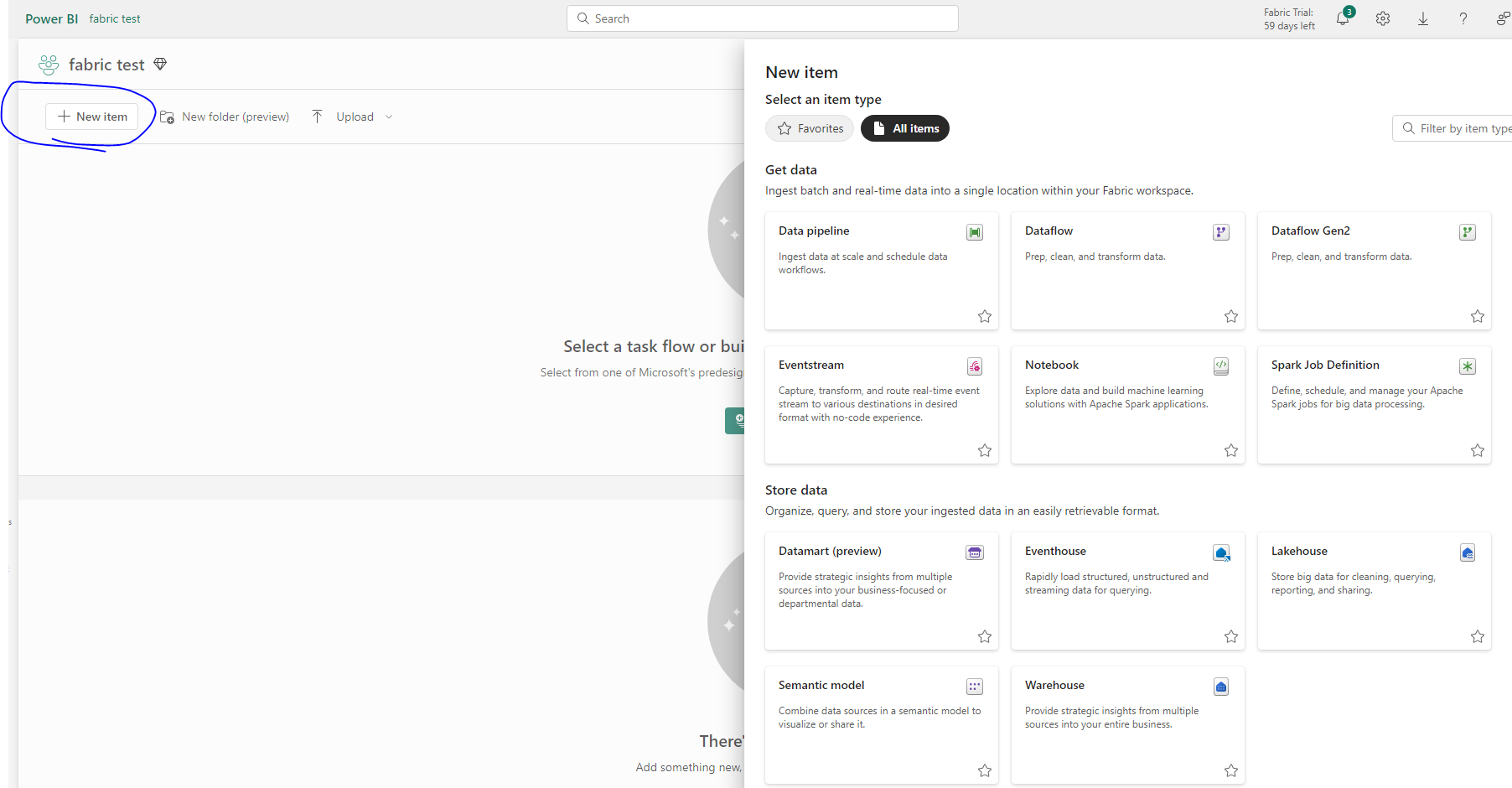This screenshot has height=788, width=1512.
Task: Click the Data pipeline item icon
Action: click(x=975, y=232)
